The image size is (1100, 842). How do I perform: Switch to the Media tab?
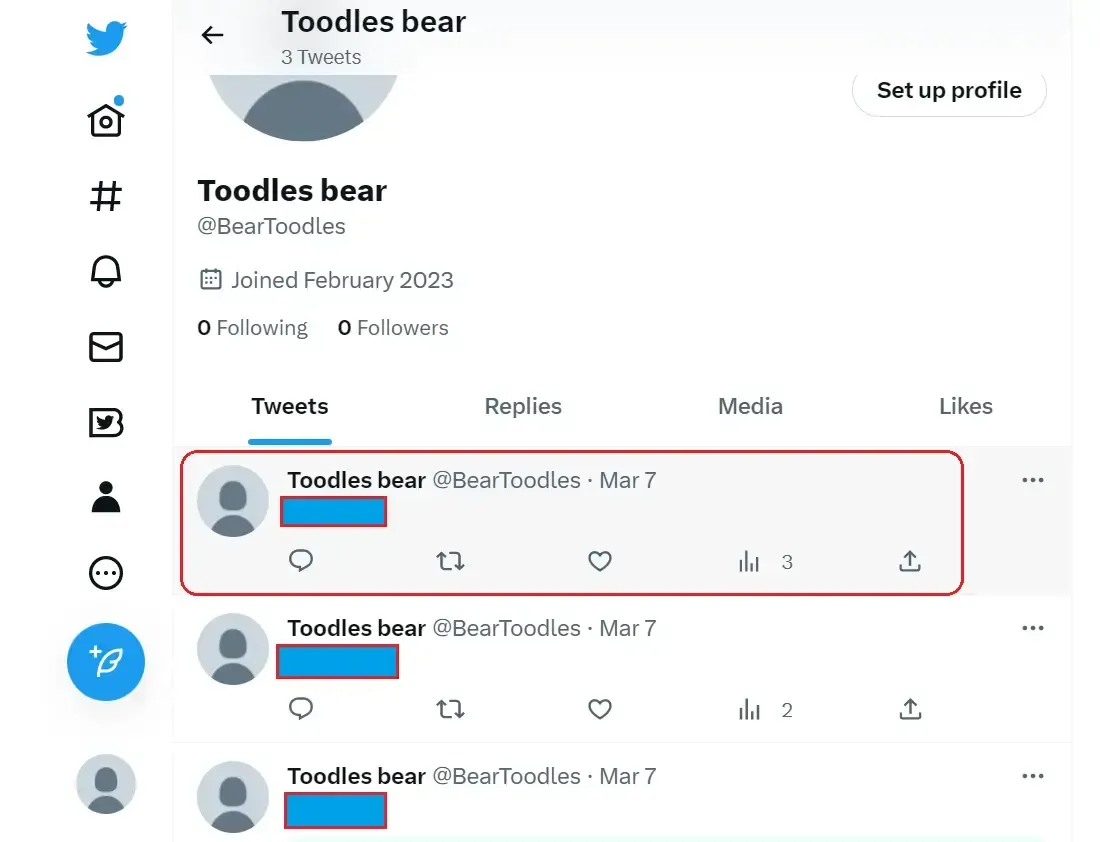point(750,407)
